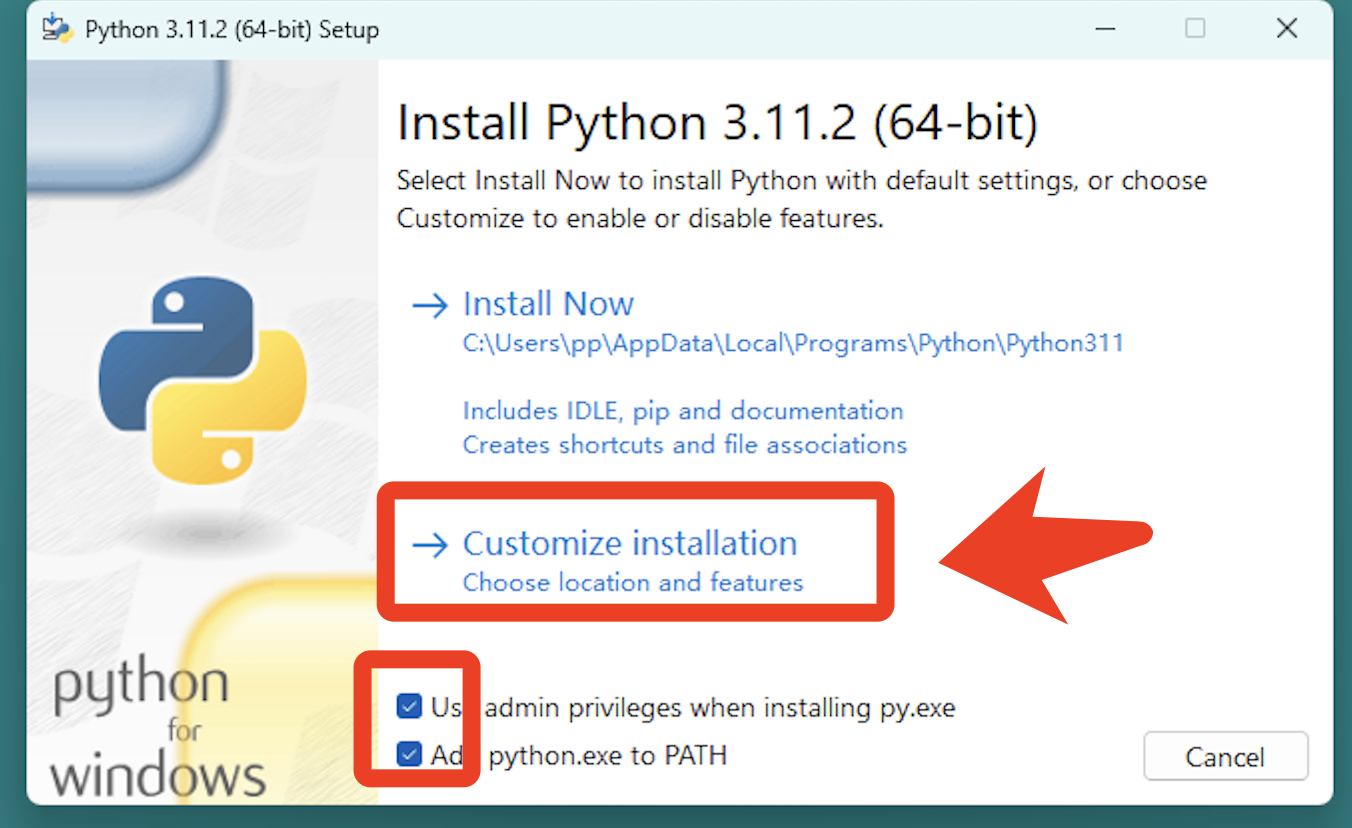This screenshot has height=828, width=1352.
Task: Close the Python Setup window
Action: (1287, 29)
